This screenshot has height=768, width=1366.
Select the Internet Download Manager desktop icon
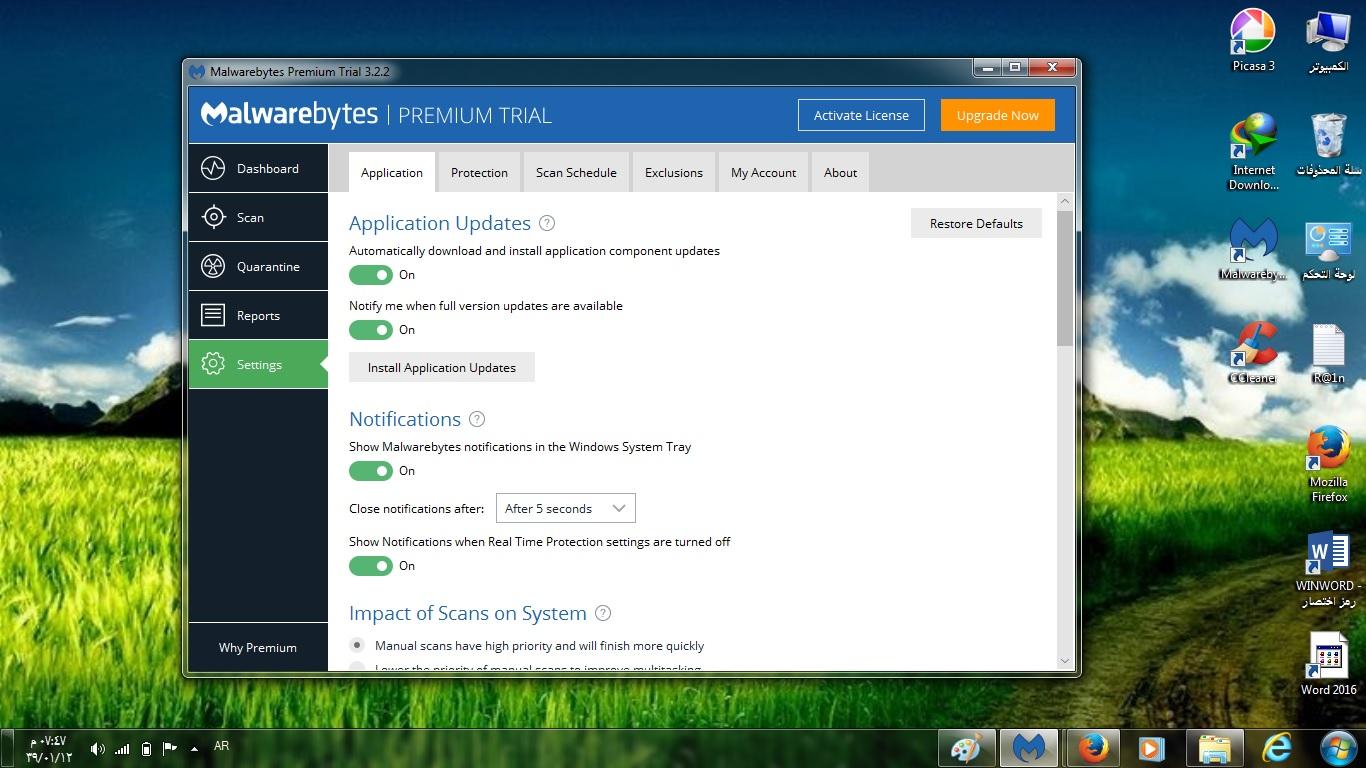(x=1253, y=152)
